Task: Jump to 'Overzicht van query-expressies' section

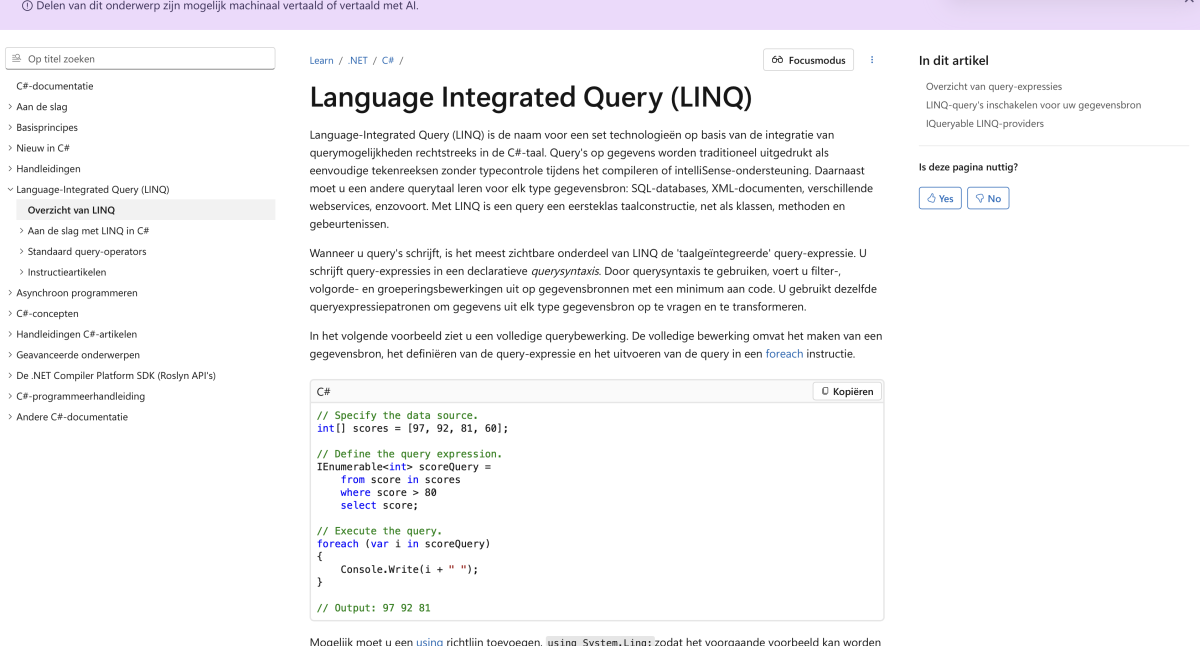Action: coord(994,87)
